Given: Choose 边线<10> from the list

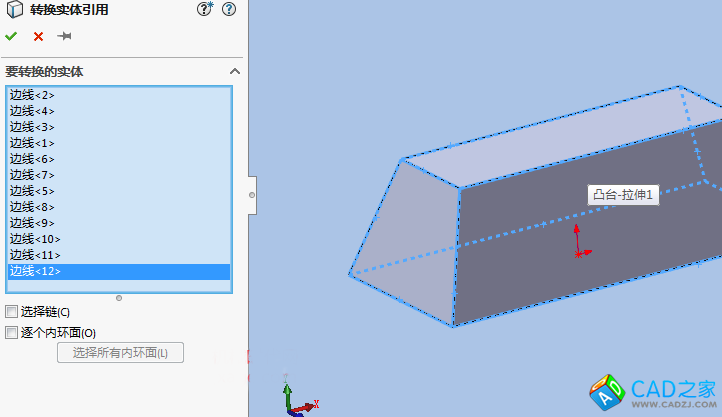Looking at the screenshot, I should click(35, 239).
